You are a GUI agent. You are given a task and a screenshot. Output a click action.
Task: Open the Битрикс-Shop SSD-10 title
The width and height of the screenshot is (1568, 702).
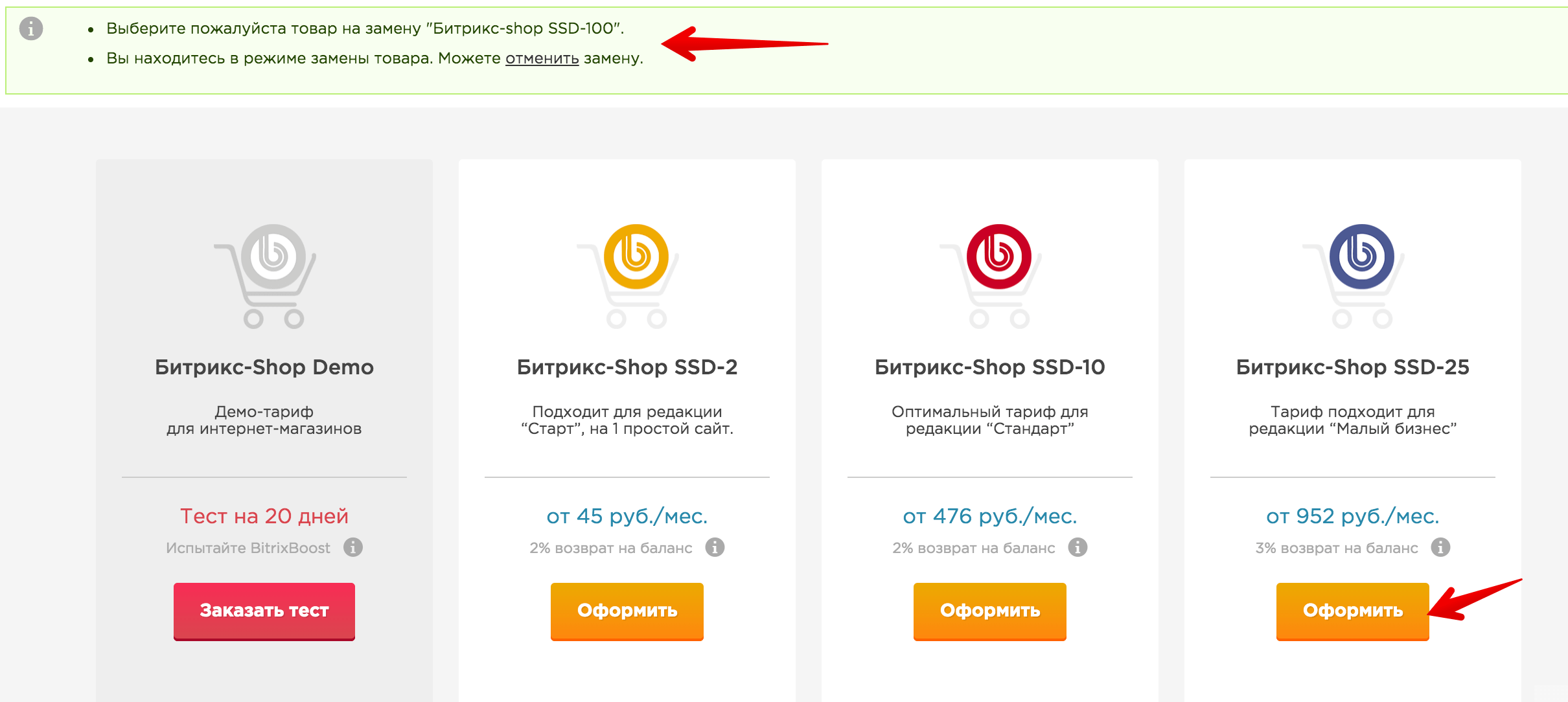pyautogui.click(x=990, y=367)
